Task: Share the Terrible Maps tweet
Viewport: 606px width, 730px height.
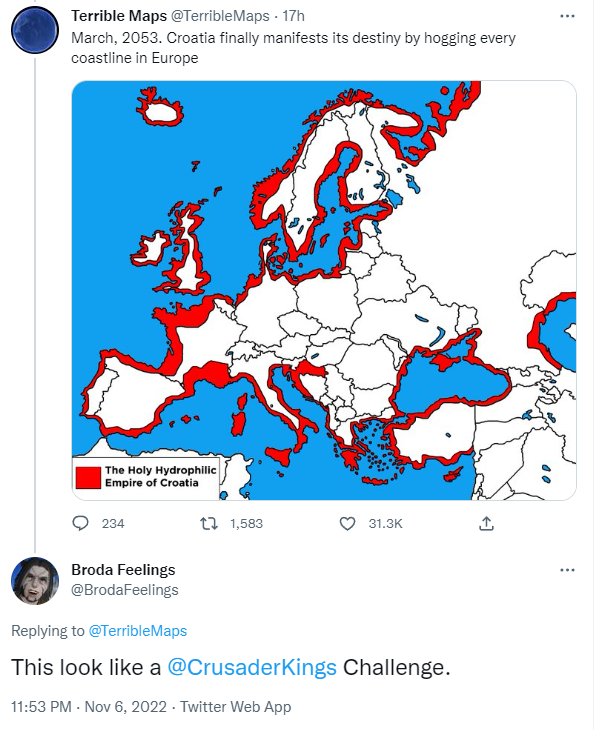Action: (486, 523)
